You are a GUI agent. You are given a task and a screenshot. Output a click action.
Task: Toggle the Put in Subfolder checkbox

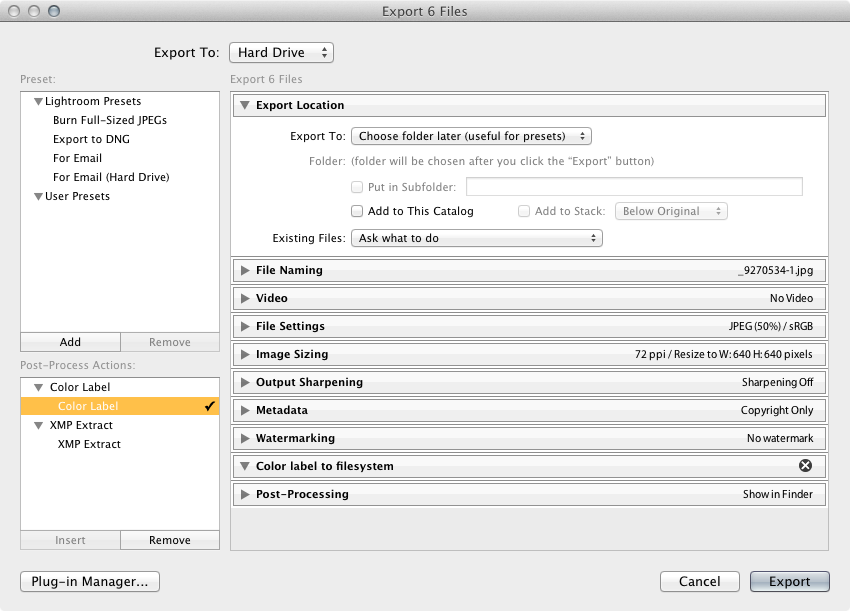357,187
